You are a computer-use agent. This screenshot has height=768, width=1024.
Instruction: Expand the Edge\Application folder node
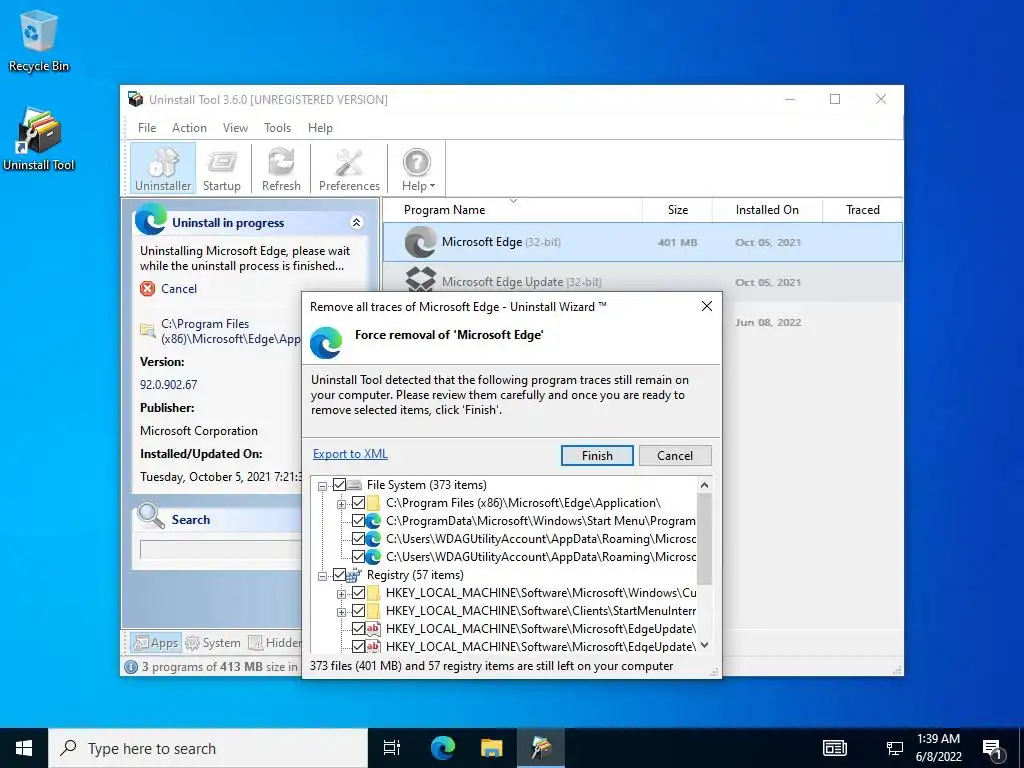[x=341, y=504]
